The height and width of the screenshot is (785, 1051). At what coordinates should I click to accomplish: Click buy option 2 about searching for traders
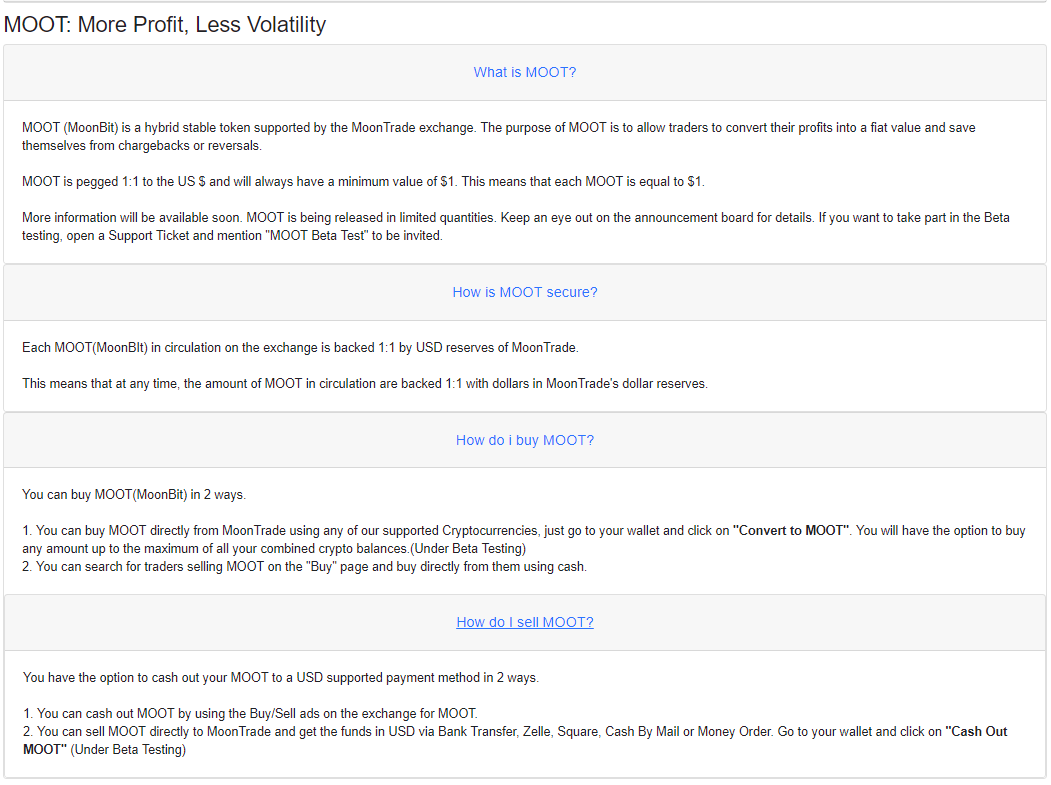(304, 566)
